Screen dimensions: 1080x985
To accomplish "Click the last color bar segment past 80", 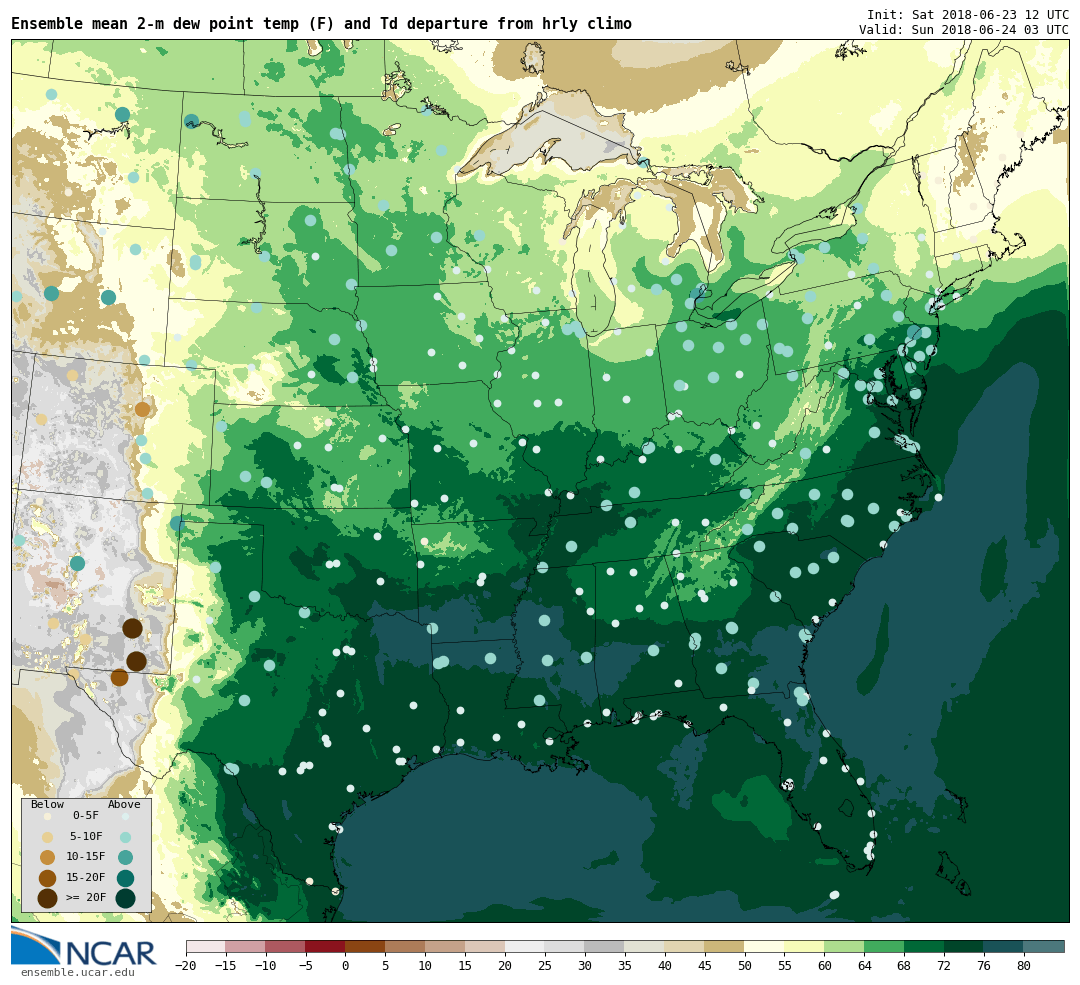I will pos(1044,946).
